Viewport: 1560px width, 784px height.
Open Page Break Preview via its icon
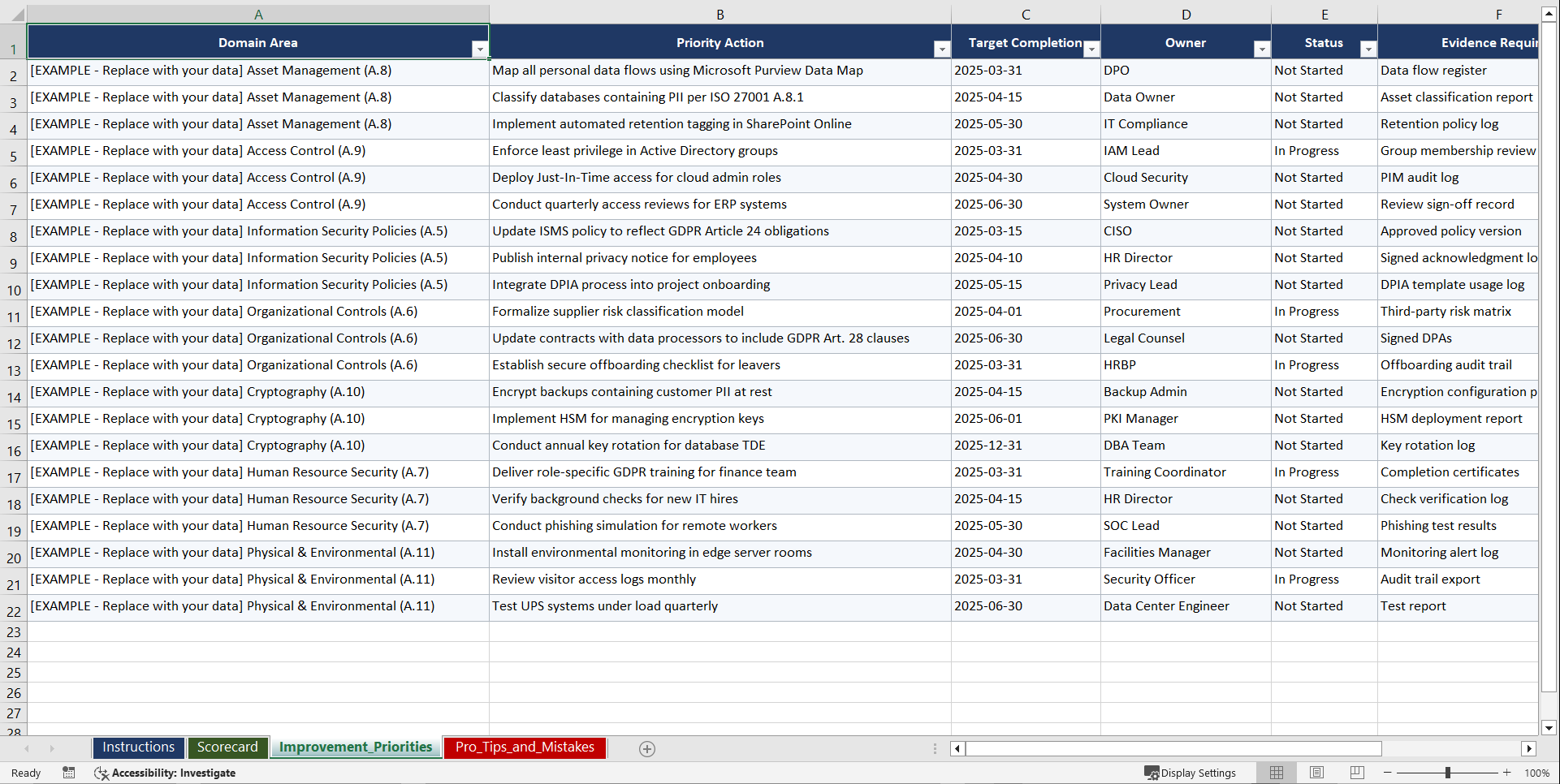tap(1356, 773)
